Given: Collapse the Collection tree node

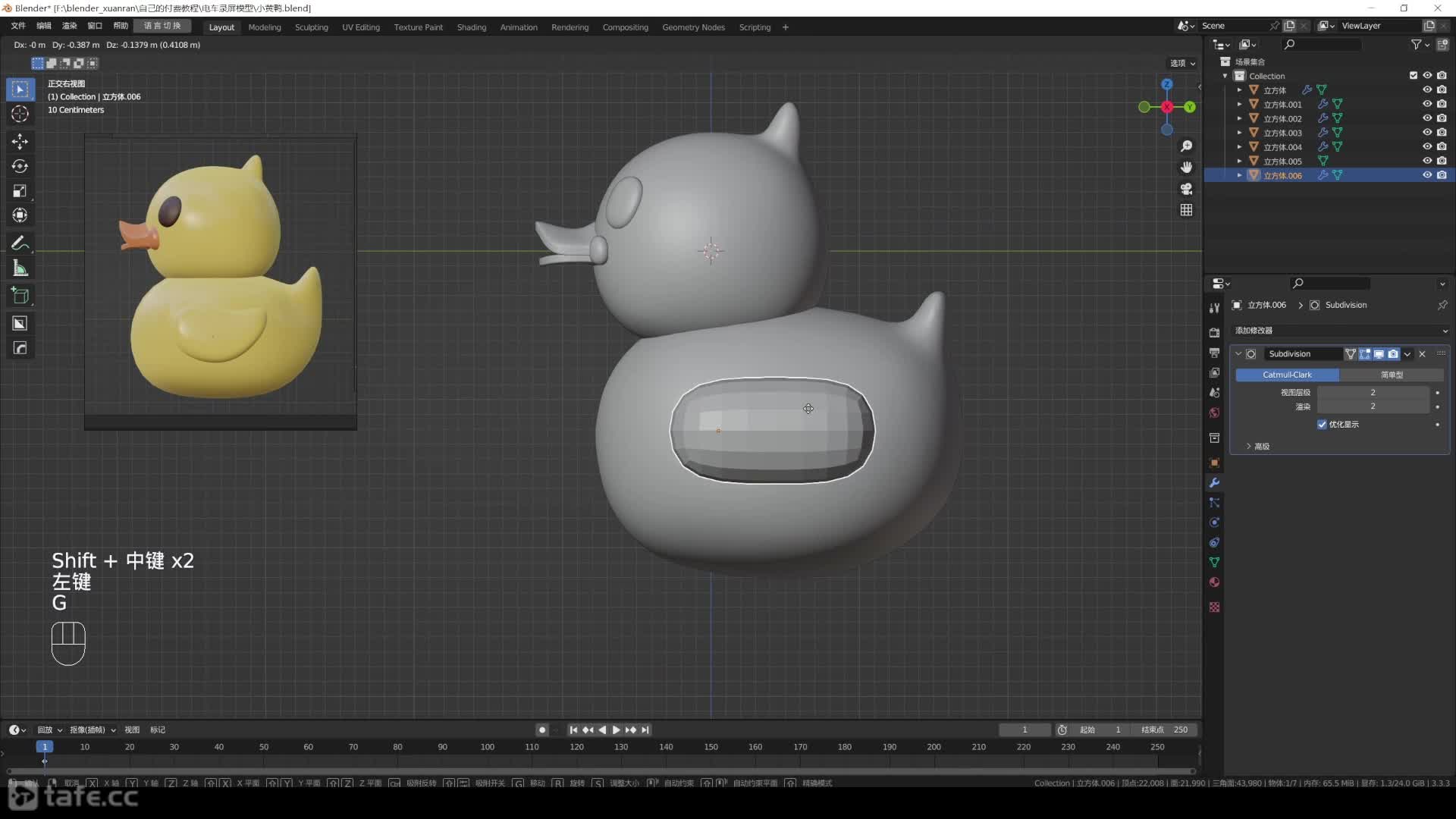Looking at the screenshot, I should pos(1225,76).
